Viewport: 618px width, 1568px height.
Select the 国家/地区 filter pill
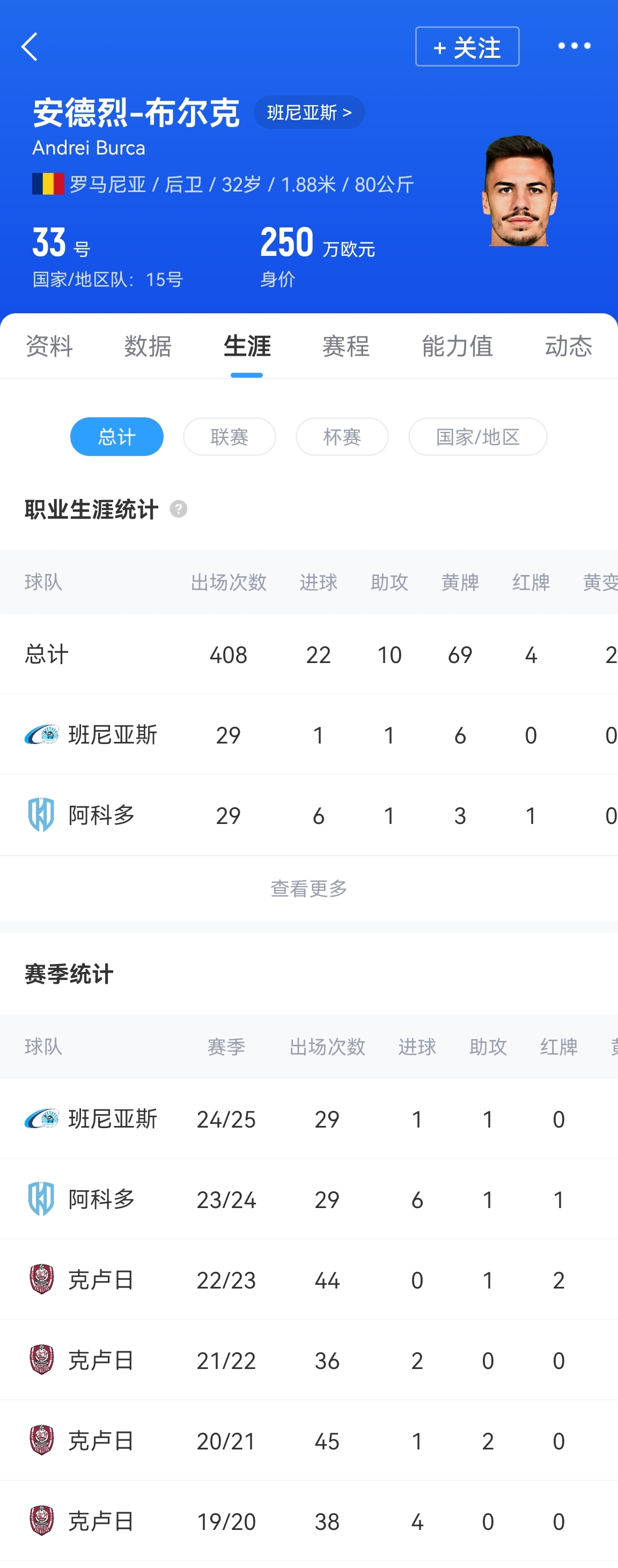click(x=477, y=437)
